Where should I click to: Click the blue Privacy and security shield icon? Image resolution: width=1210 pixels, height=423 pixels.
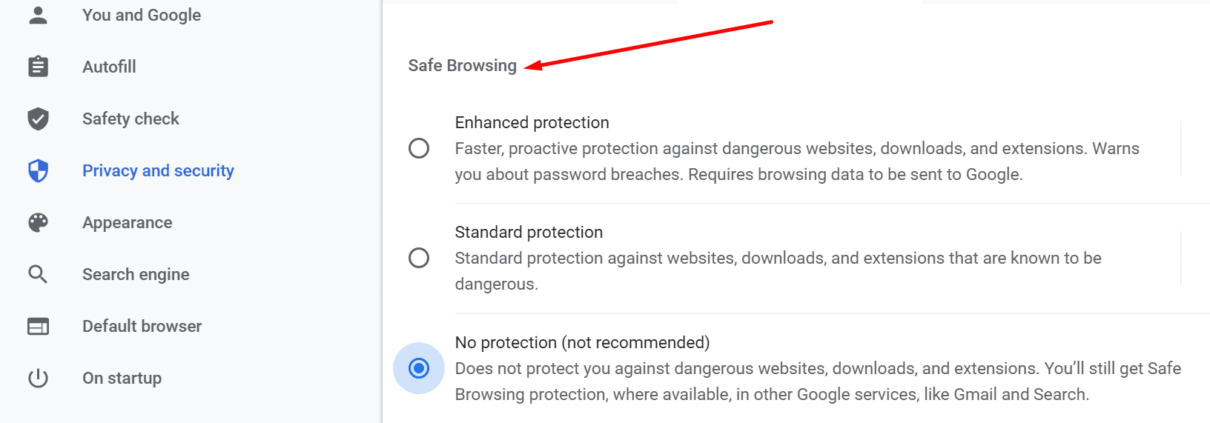coord(38,171)
